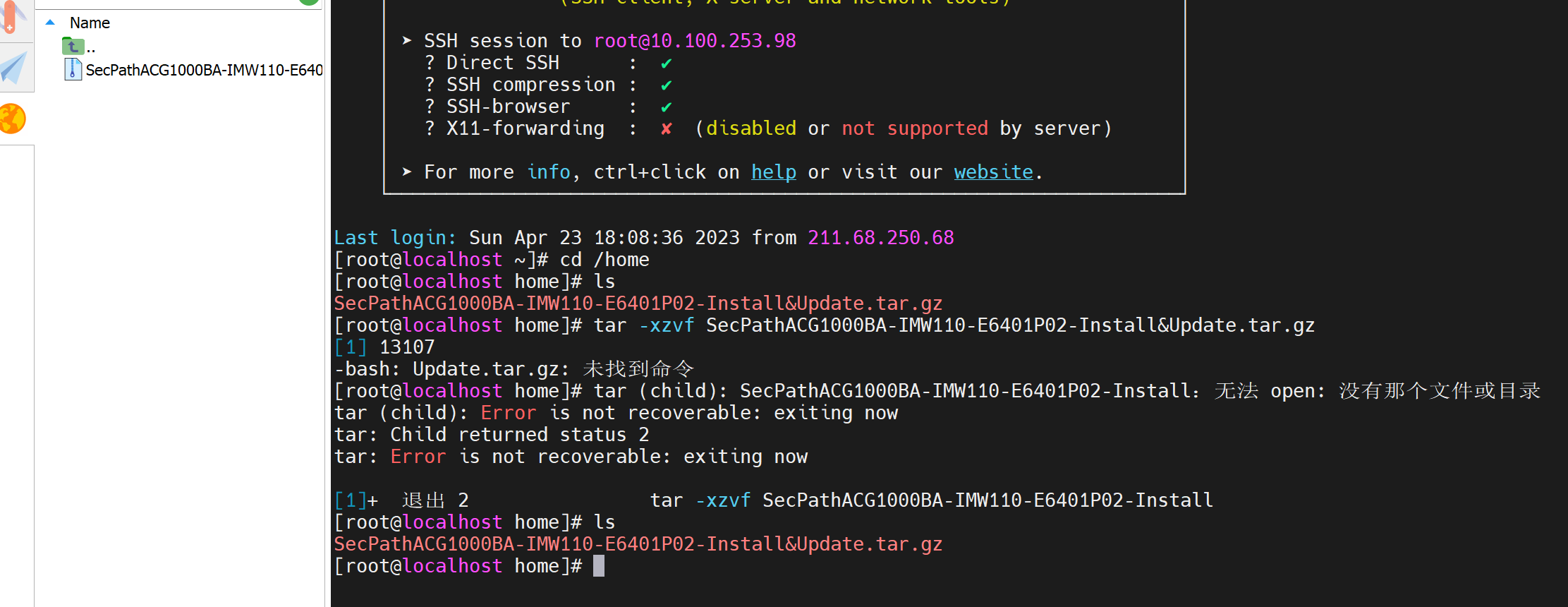The height and width of the screenshot is (607, 1568).
Task: Click the red X beside X11-forwarding
Action: 666,129
